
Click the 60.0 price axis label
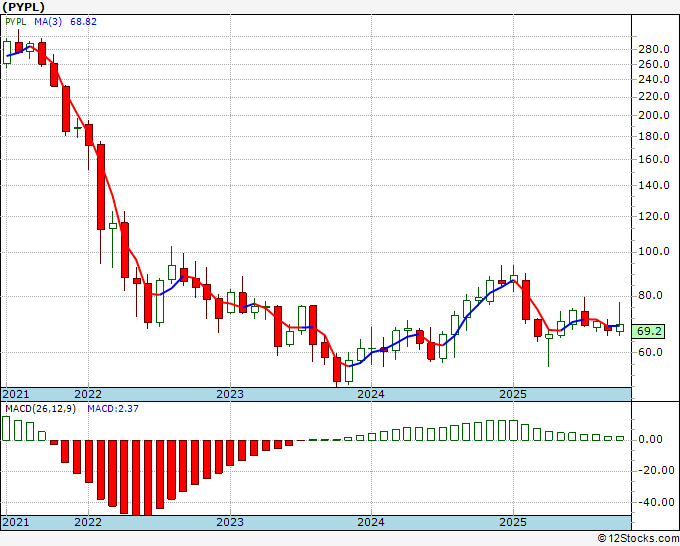(651, 352)
